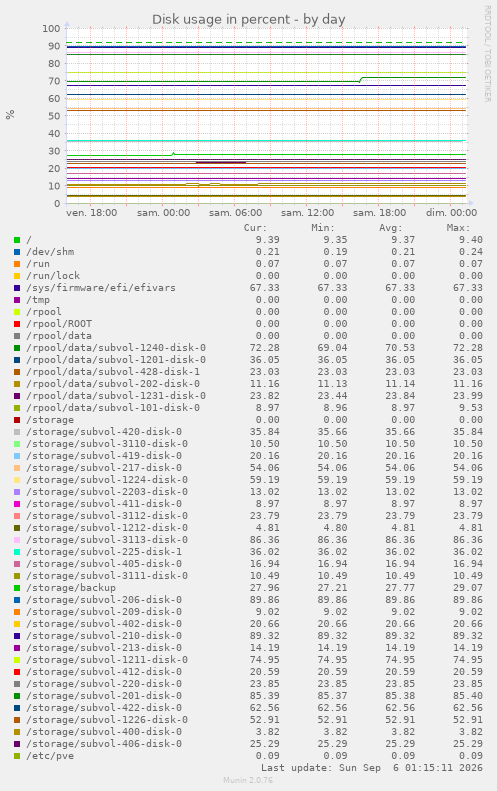
Task: Select /storage/subvol-419-disk-0 label
Action: 104,456
